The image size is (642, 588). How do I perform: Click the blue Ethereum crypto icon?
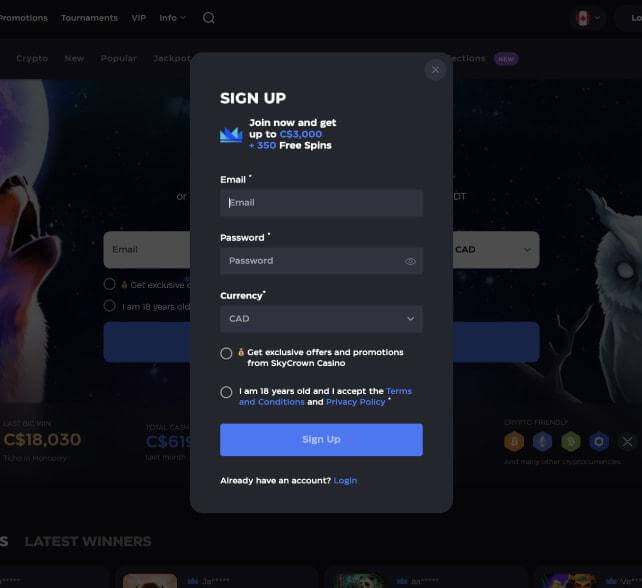pyautogui.click(x=543, y=442)
